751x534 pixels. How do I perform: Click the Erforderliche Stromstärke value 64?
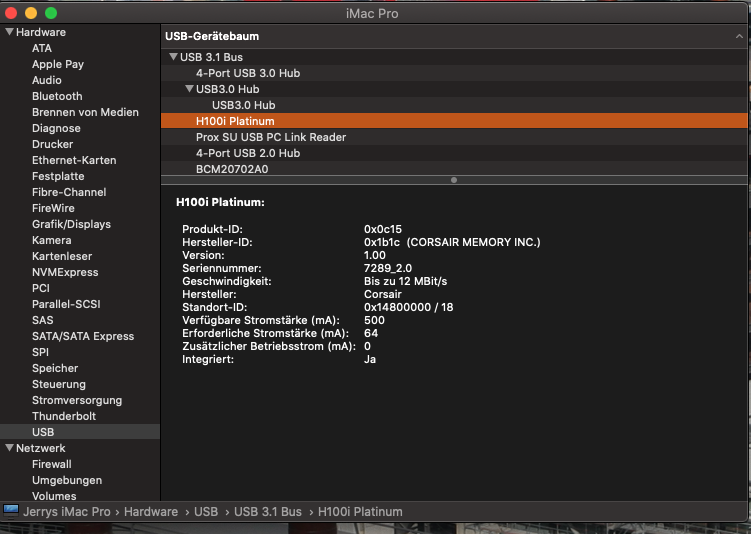coord(371,333)
